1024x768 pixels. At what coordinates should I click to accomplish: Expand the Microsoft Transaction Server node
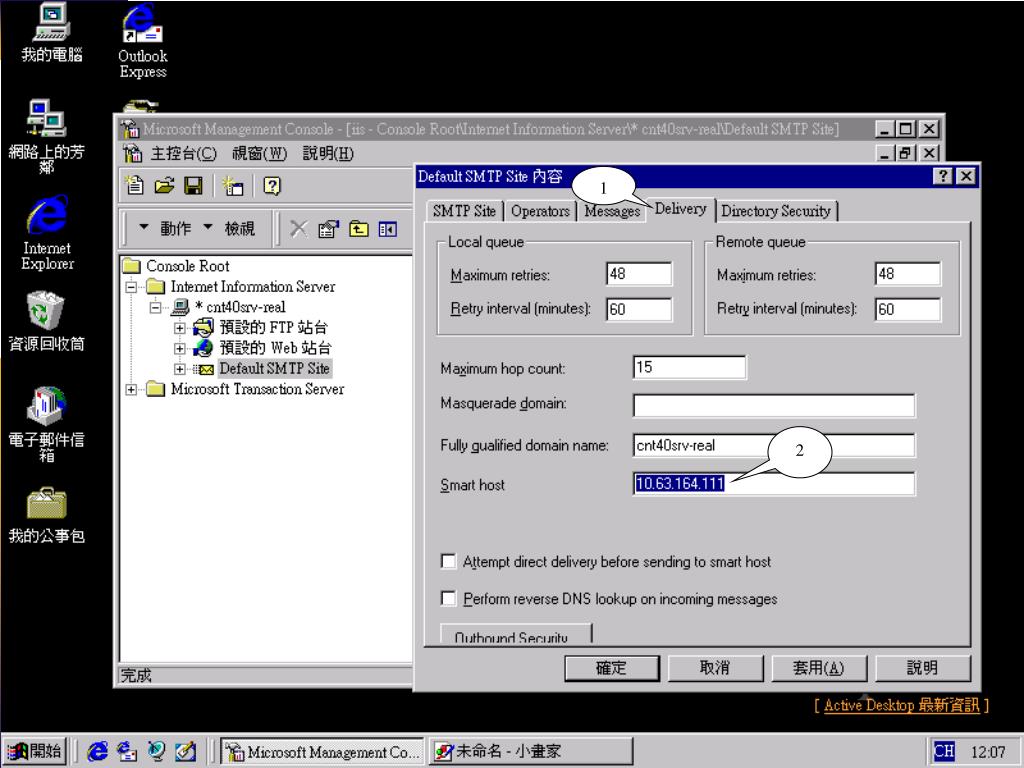[131, 389]
